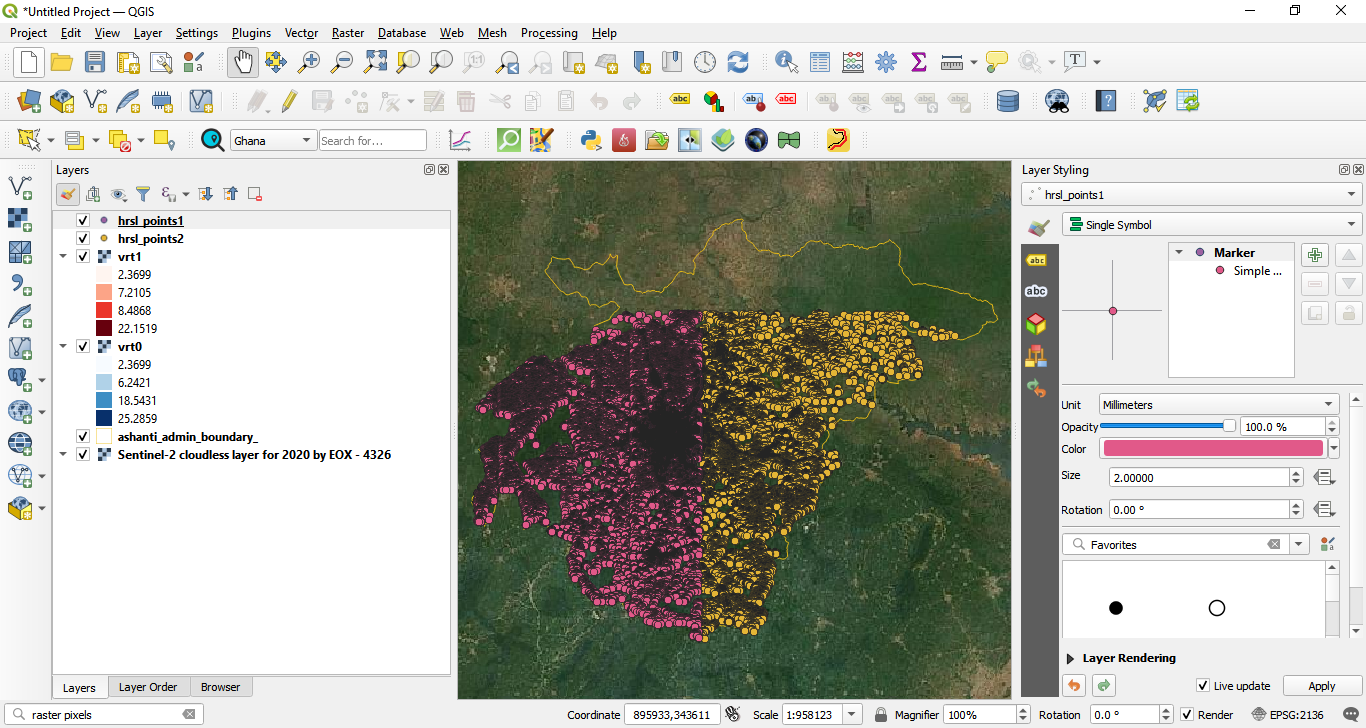Open the Favorites symbol filter dropdown
This screenshot has width=1366, height=728.
[1300, 545]
